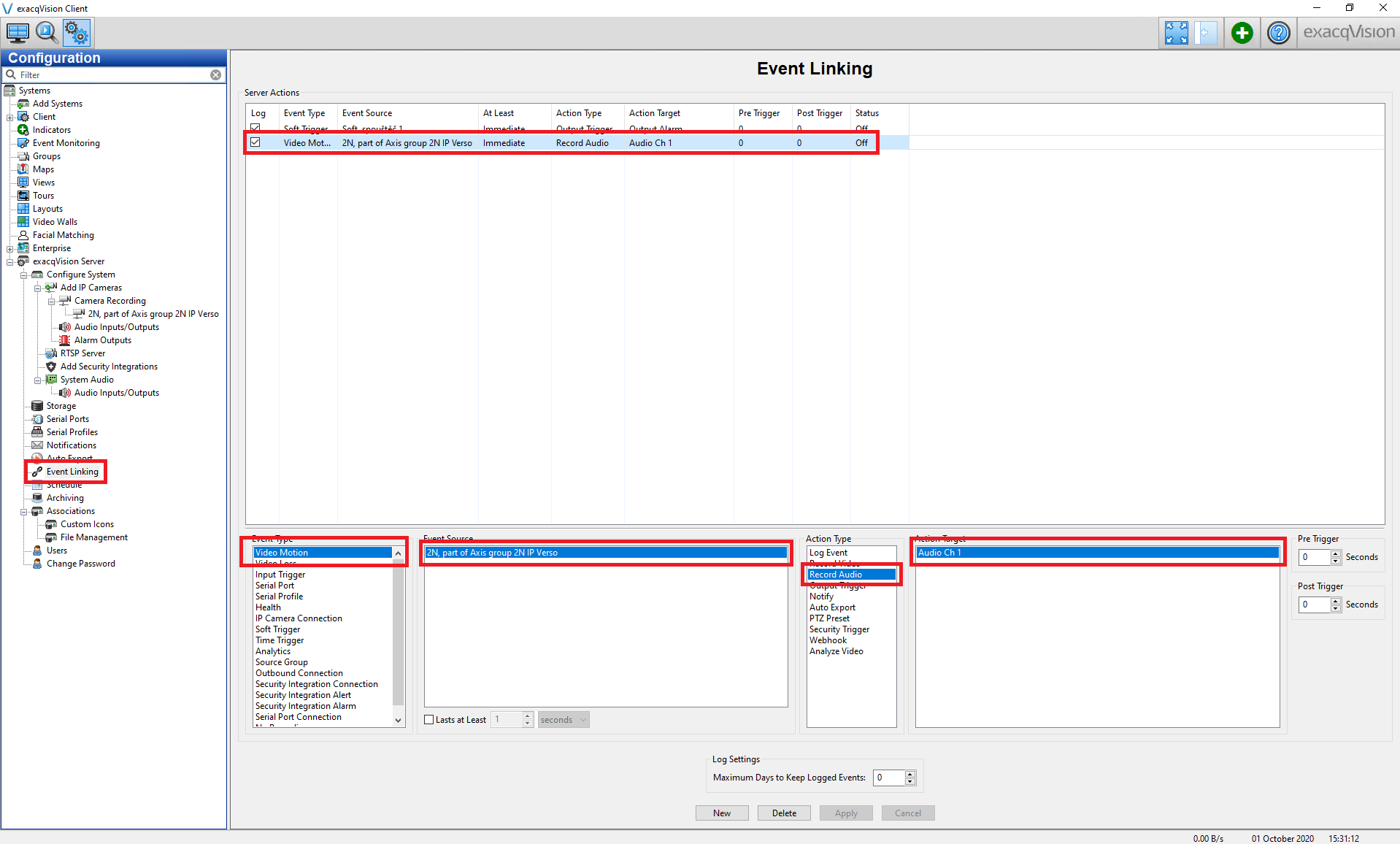This screenshot has height=844, width=1400.
Task: Select Notify in Action Type list
Action: pyautogui.click(x=821, y=596)
